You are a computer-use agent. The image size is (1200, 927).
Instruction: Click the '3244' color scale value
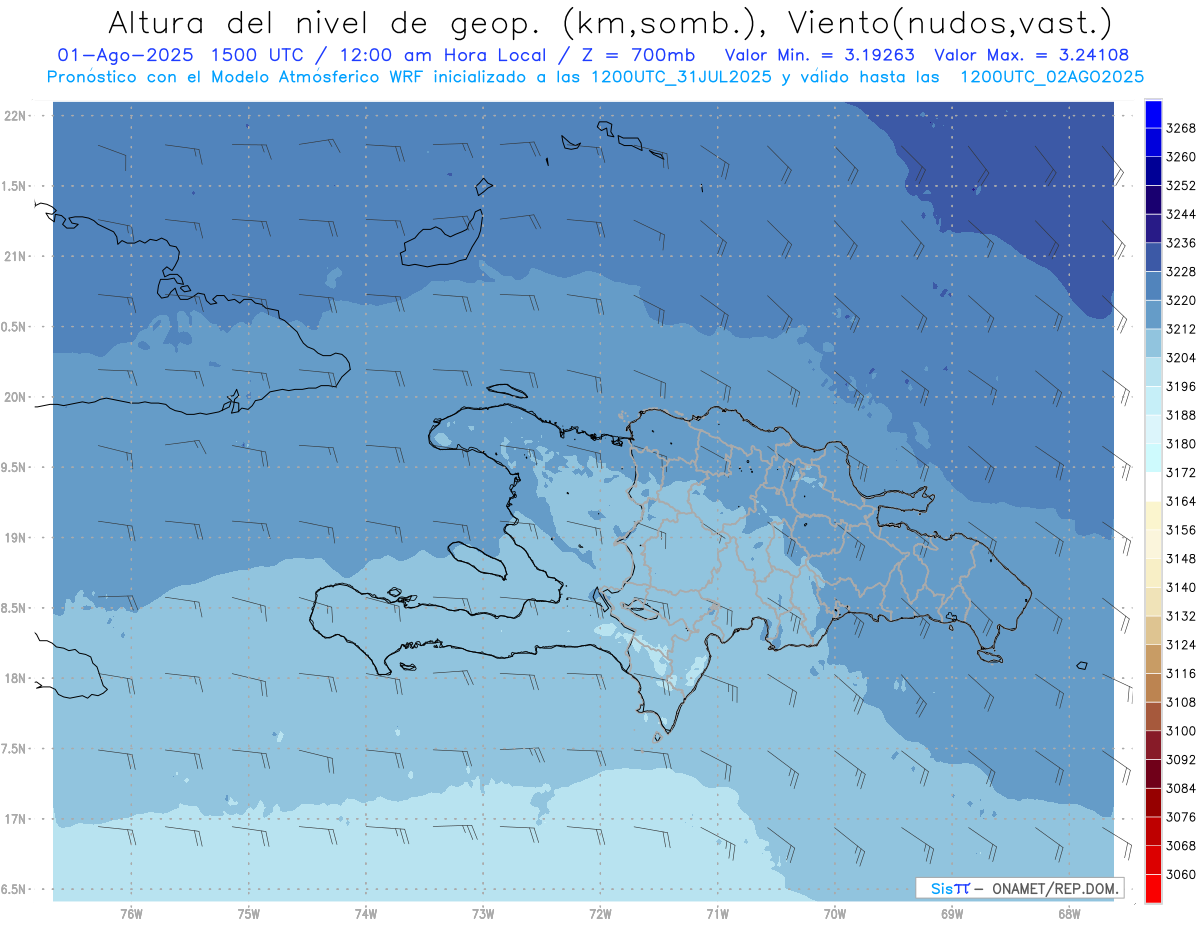point(1181,214)
